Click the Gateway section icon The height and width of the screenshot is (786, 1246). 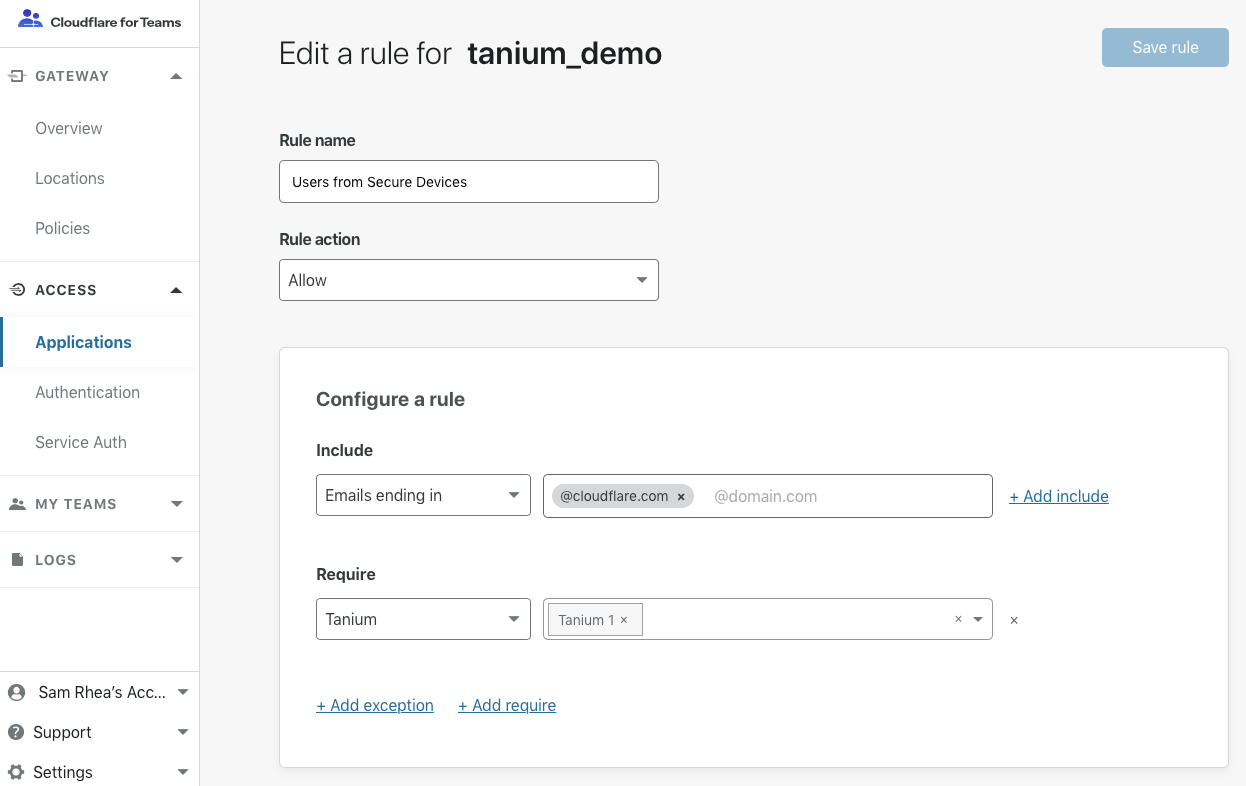pos(17,76)
